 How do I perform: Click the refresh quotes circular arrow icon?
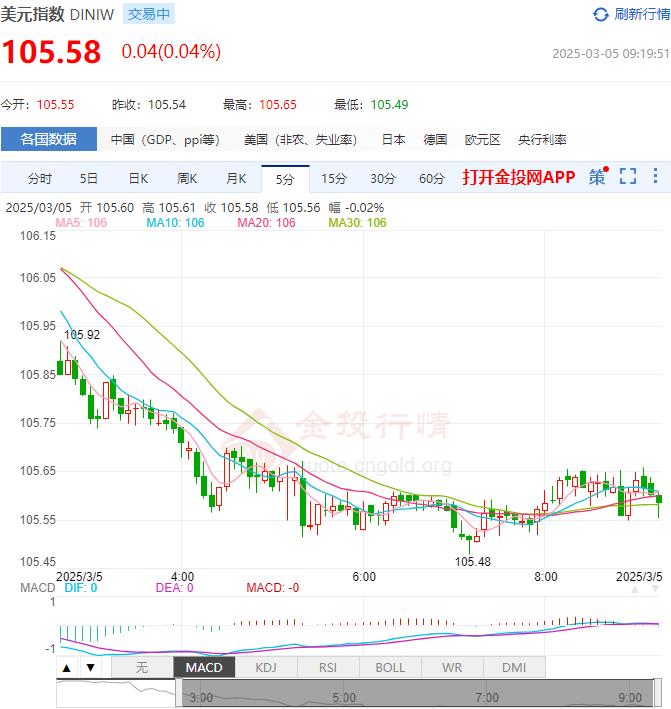click(600, 14)
